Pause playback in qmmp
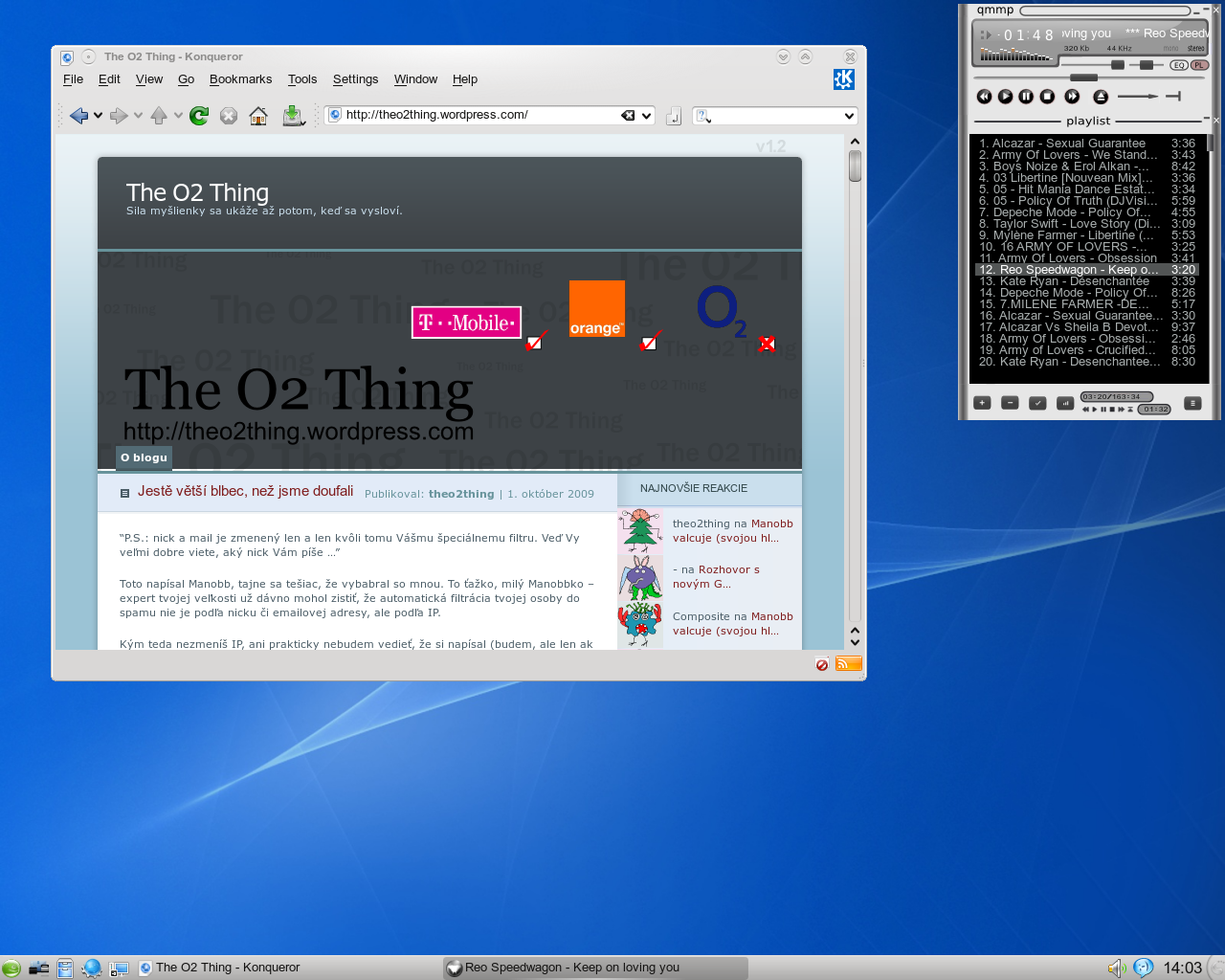 tap(1026, 97)
